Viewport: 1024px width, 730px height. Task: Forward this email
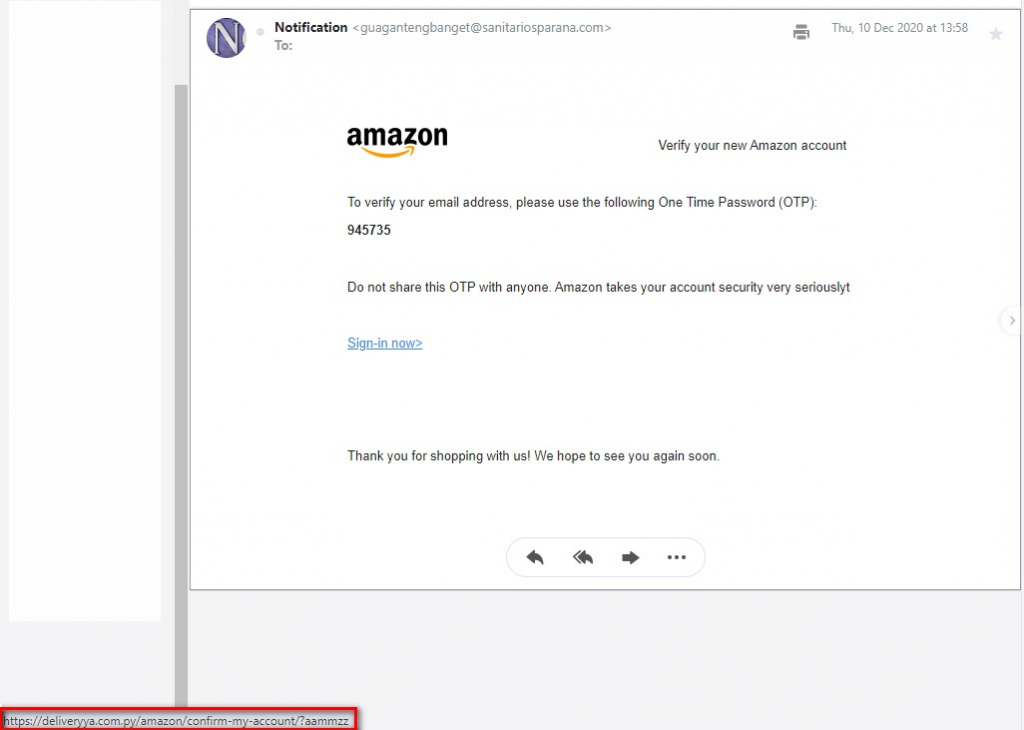(630, 557)
